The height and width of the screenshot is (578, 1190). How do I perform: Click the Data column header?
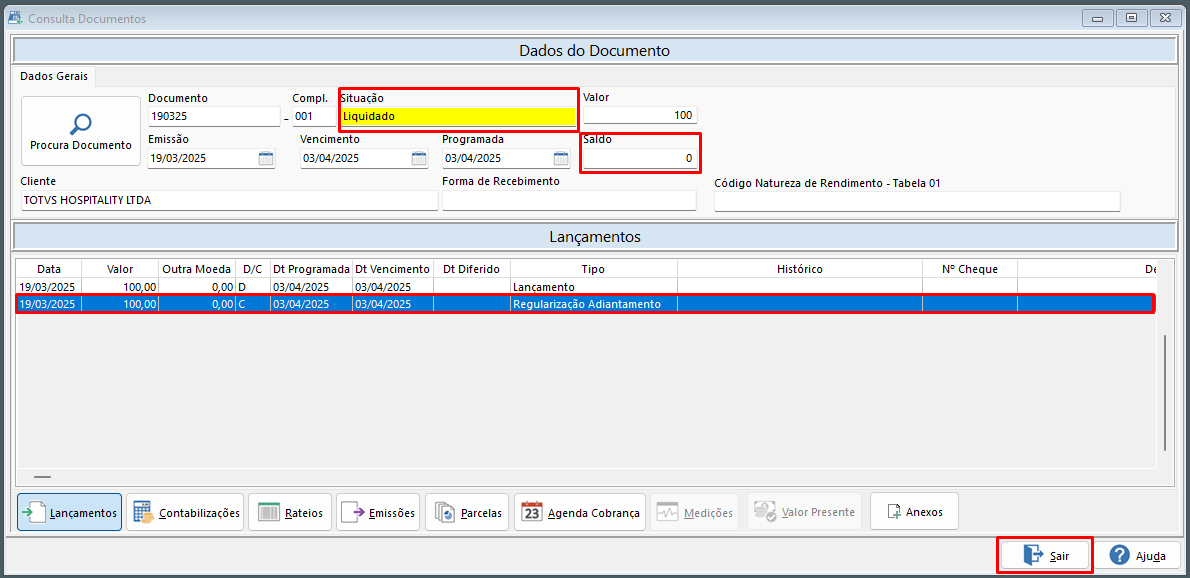point(49,269)
